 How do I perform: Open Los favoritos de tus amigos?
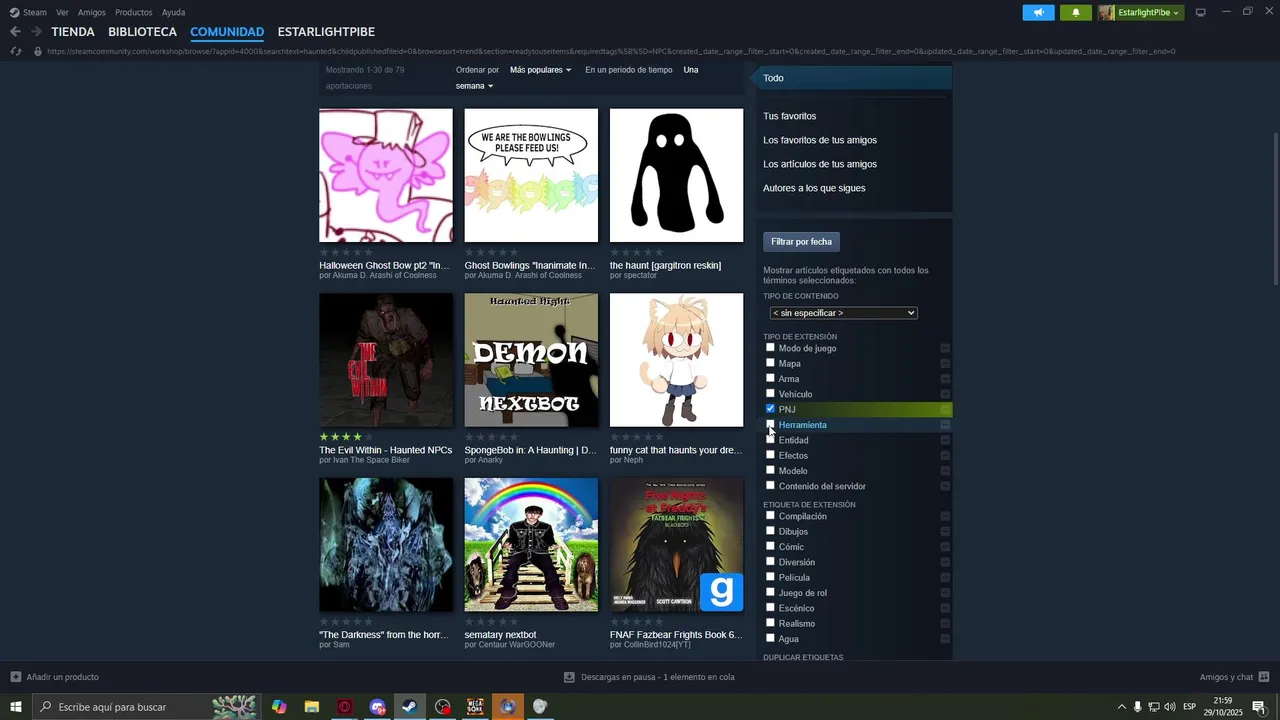820,140
